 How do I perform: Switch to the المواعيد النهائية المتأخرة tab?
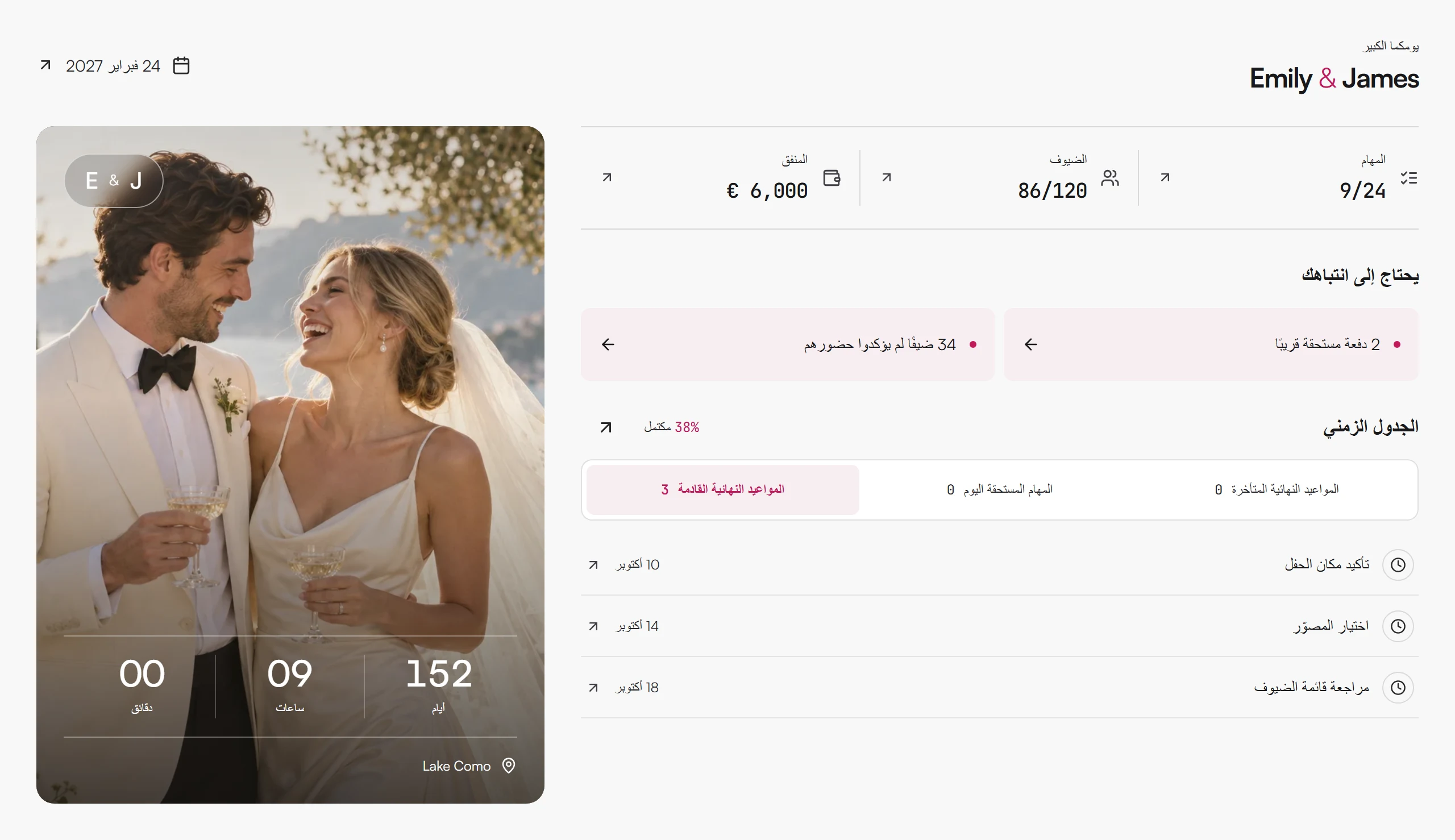[1277, 489]
